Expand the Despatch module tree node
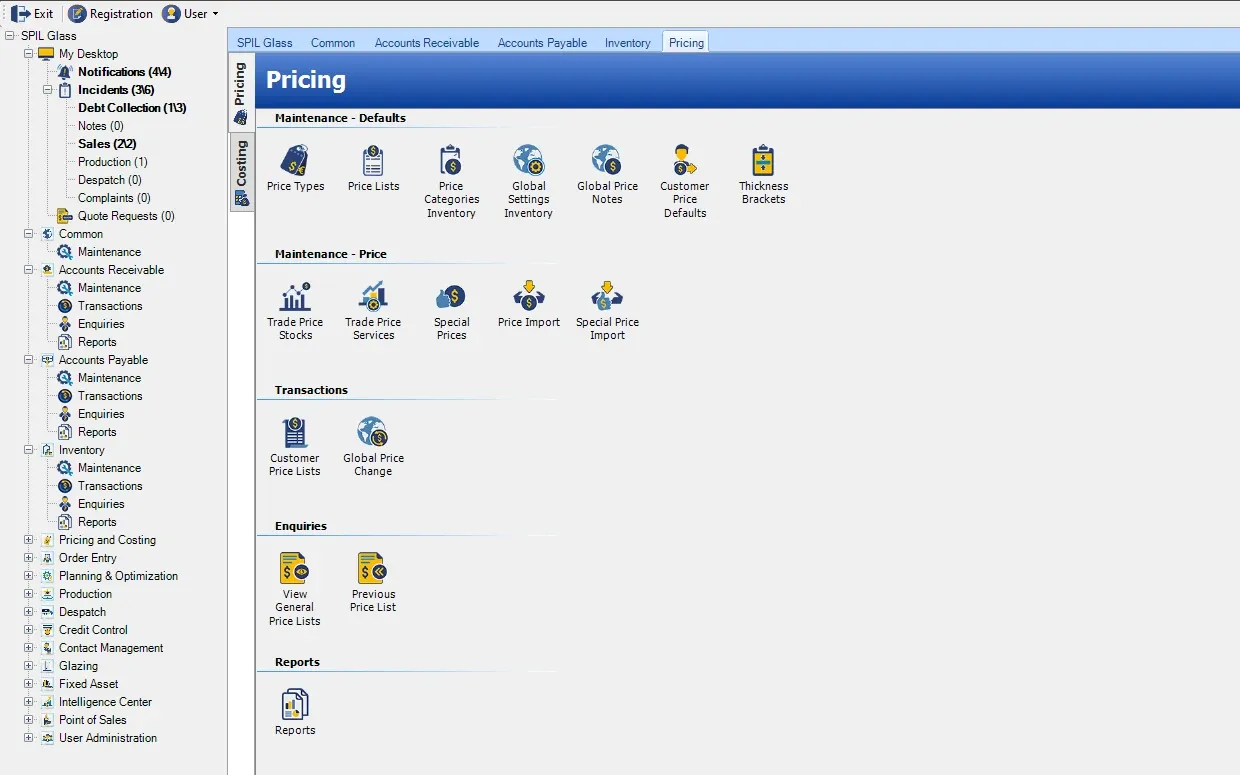The height and width of the screenshot is (775, 1240). click(29, 612)
